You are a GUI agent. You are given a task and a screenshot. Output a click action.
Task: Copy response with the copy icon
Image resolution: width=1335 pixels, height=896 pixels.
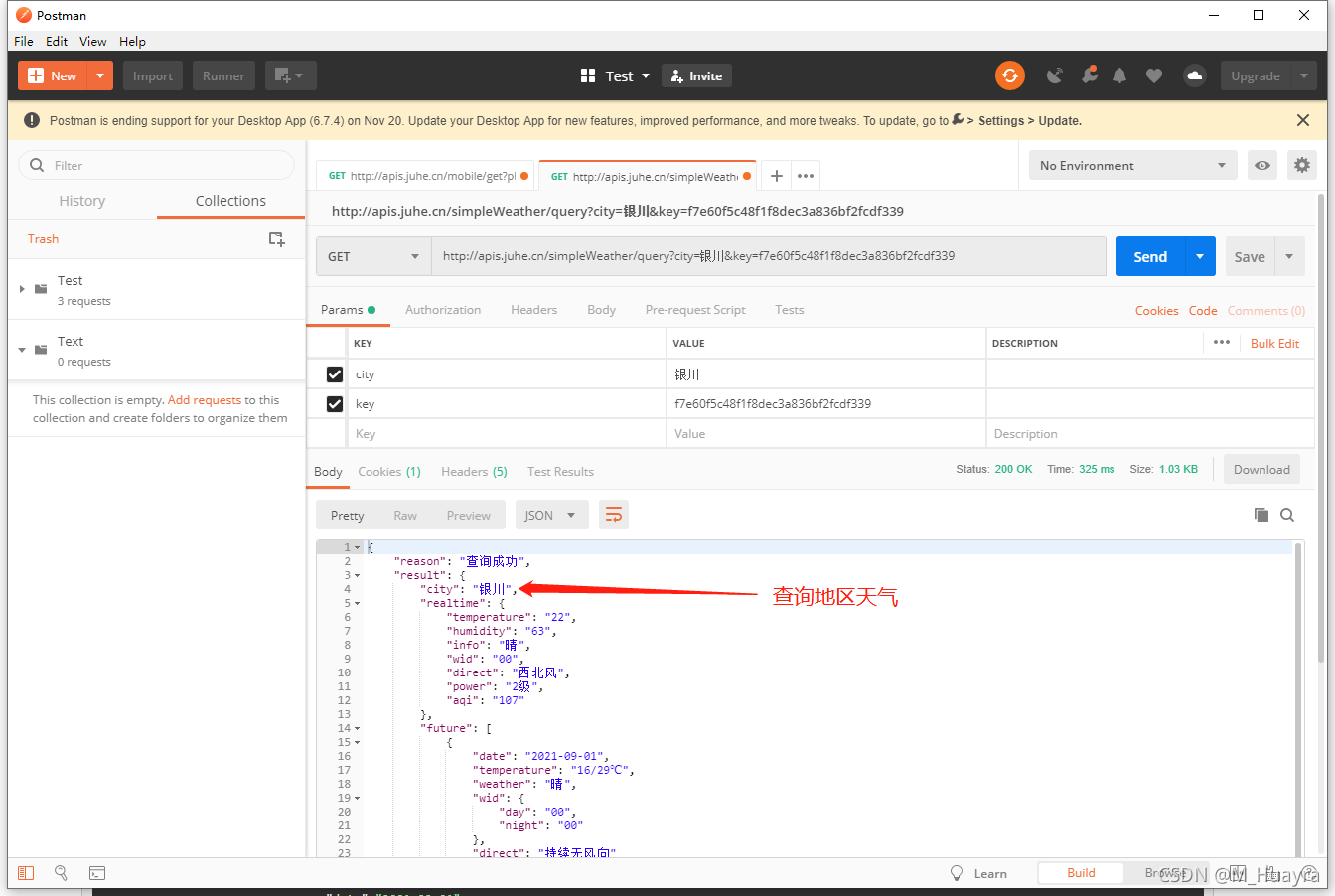tap(1261, 515)
